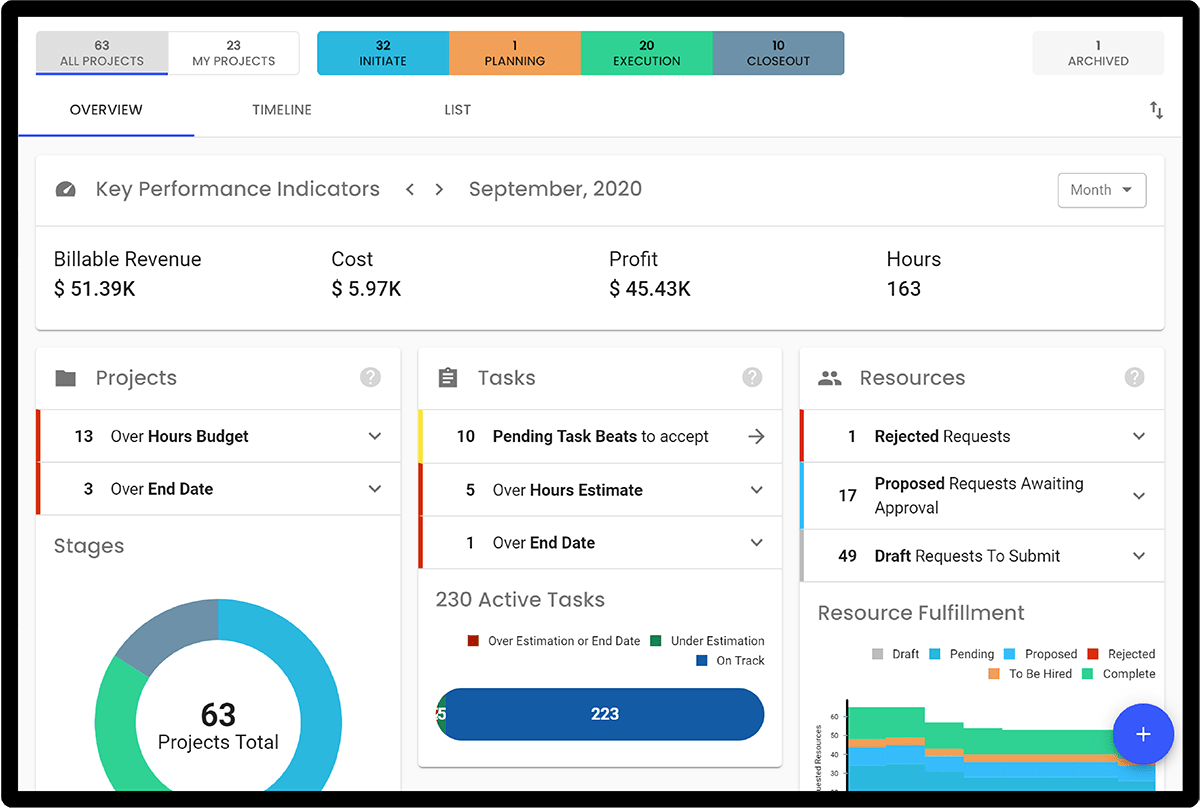The image size is (1200, 810).
Task: Click the sort arrows icon
Action: [x=1156, y=110]
